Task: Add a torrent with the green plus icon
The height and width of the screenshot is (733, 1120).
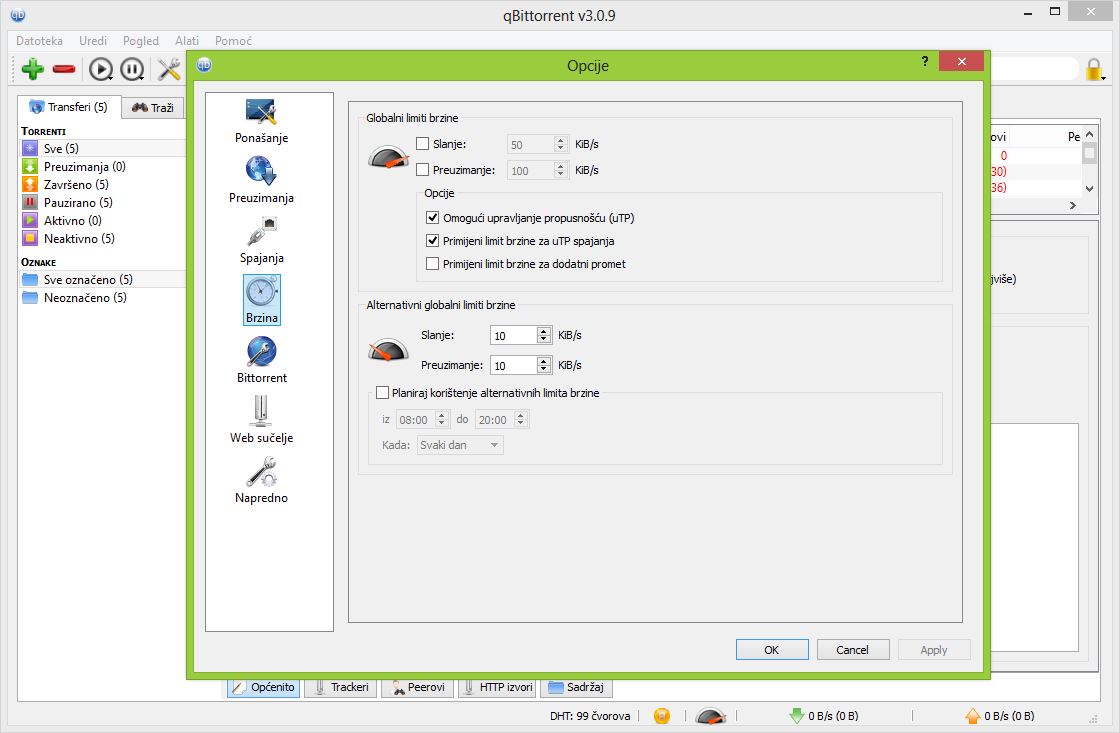Action: (x=32, y=69)
